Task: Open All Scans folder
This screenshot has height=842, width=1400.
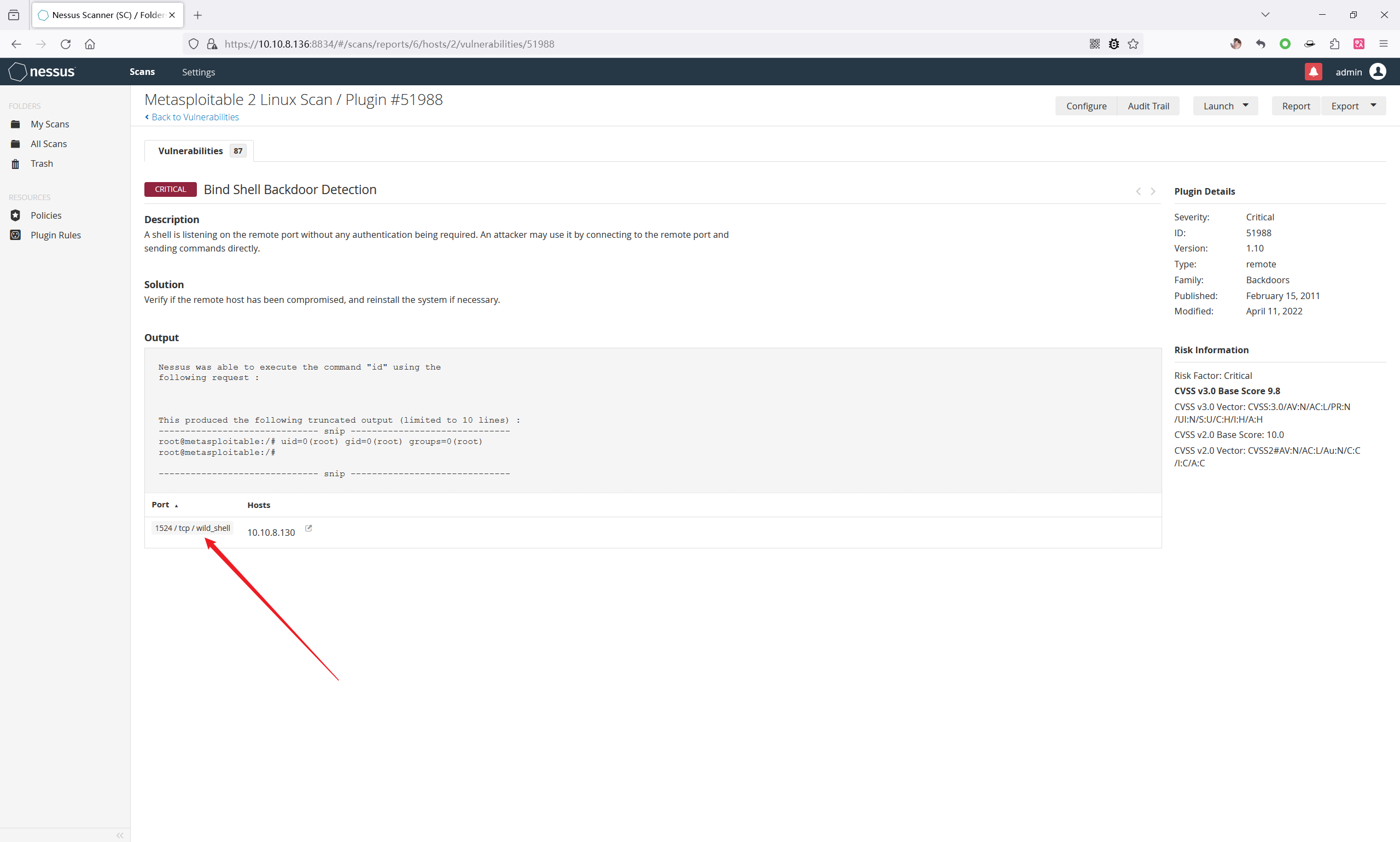Action: 48,144
